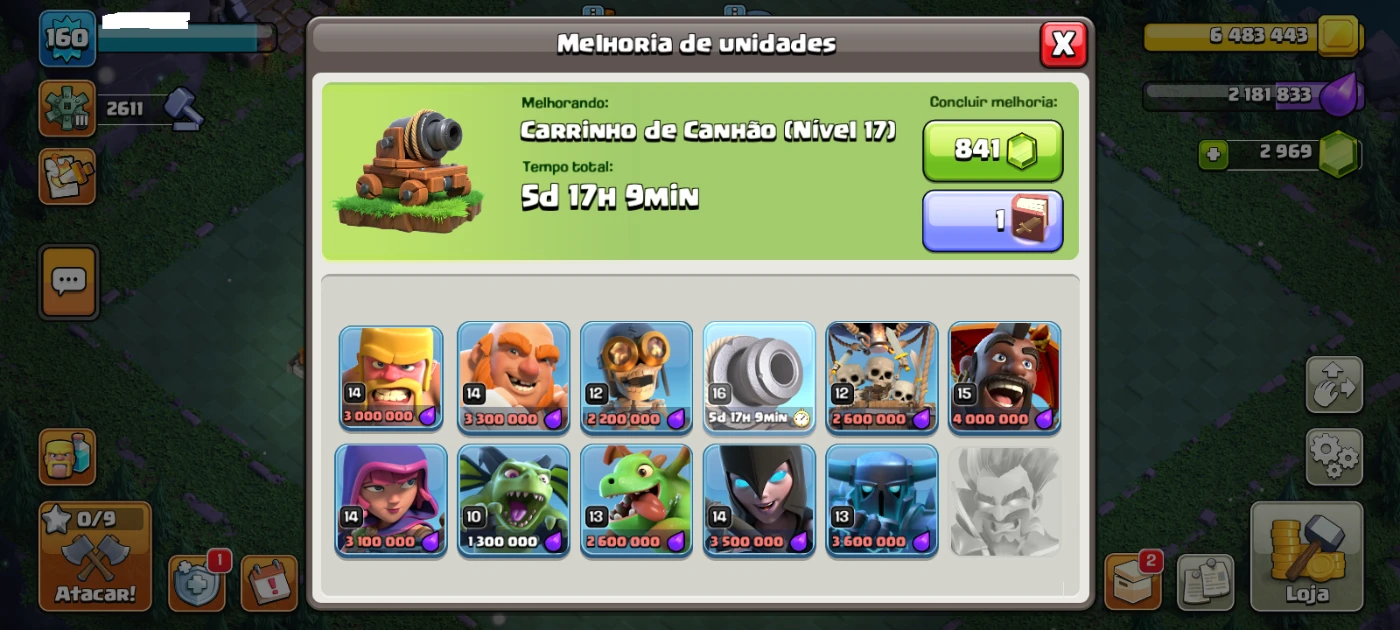The width and height of the screenshot is (1400, 630).
Task: Open the chat speech bubble icon
Action: (69, 282)
